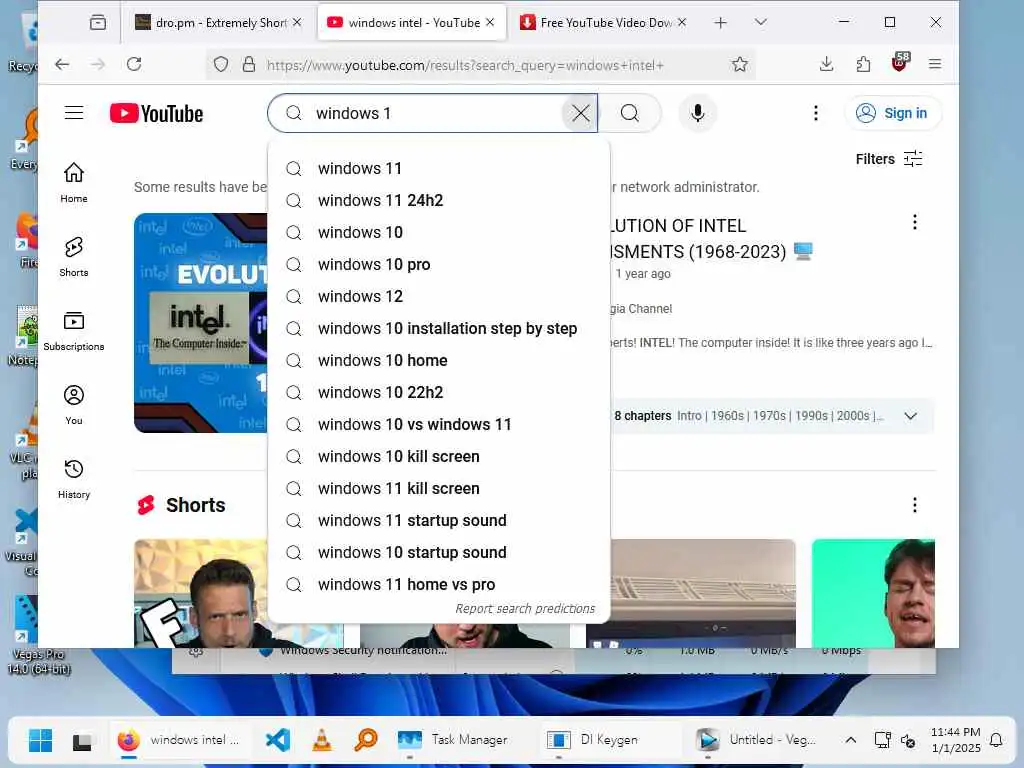
Task: Open the You section in sidebar
Action: (74, 405)
